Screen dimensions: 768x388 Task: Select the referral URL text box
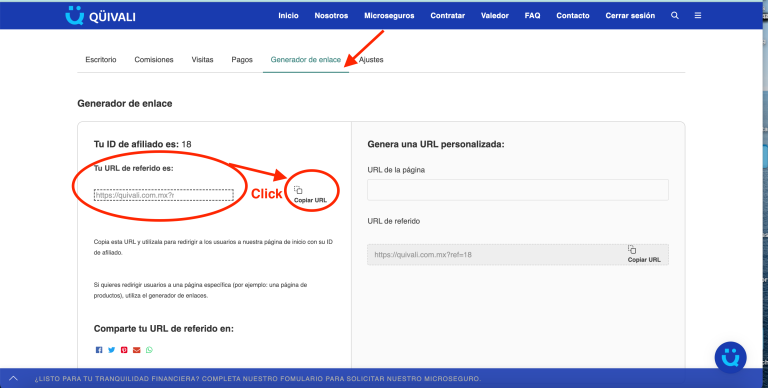[164, 195]
